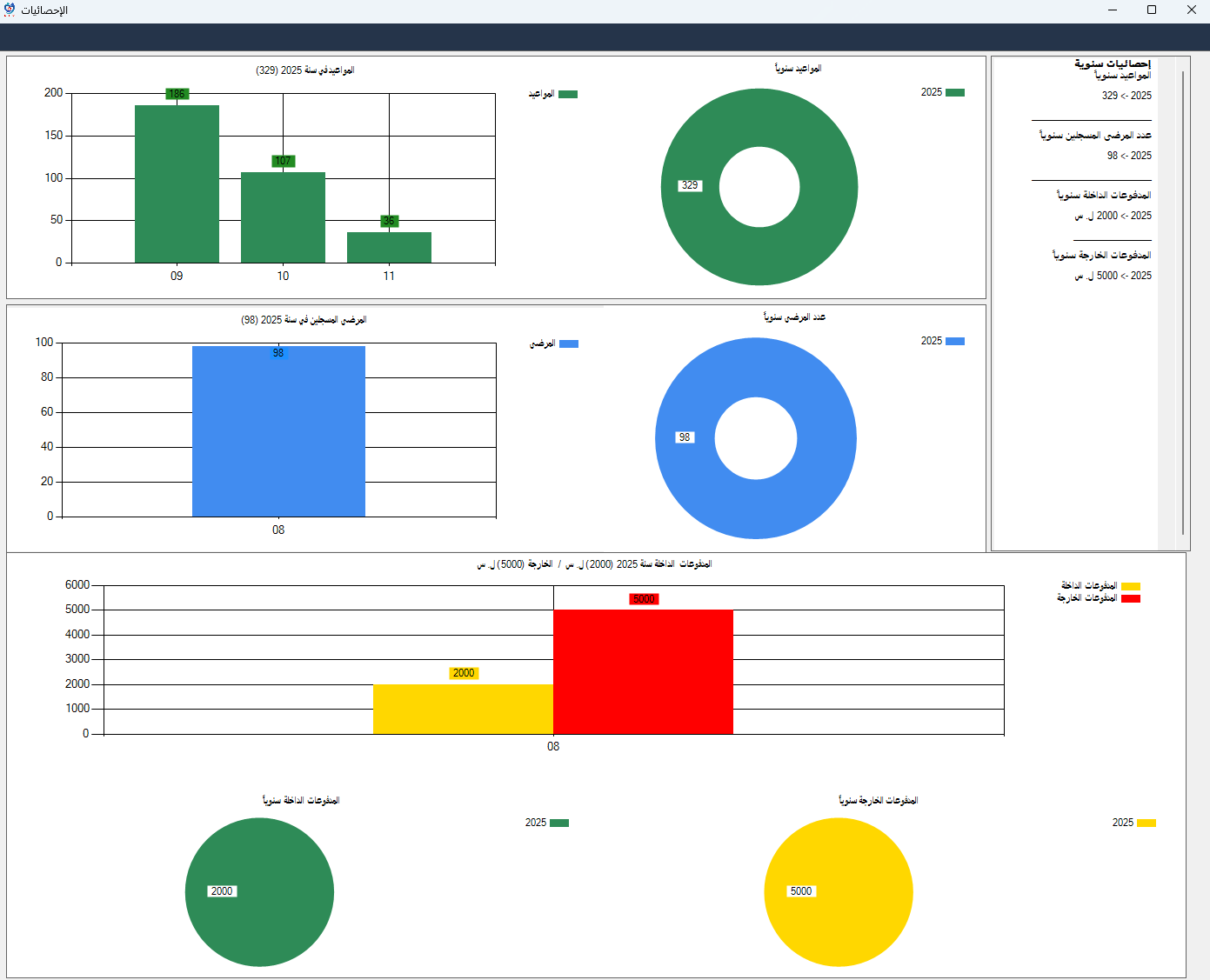The height and width of the screenshot is (980, 1210).
Task: Select the red outgoing payments bar labeled 5000
Action: [x=643, y=671]
